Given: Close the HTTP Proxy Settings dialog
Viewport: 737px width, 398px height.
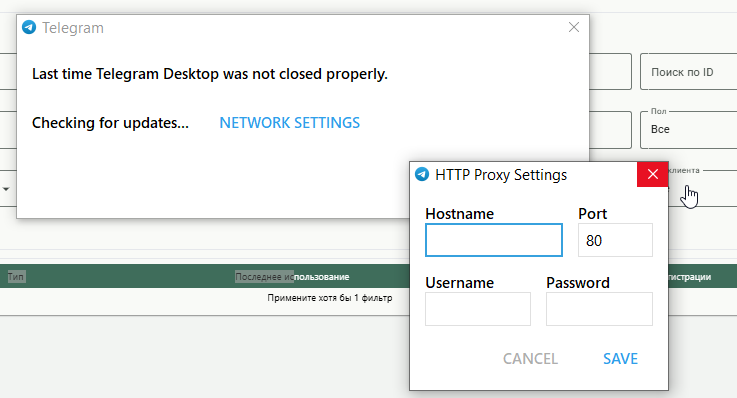Looking at the screenshot, I should point(652,174).
